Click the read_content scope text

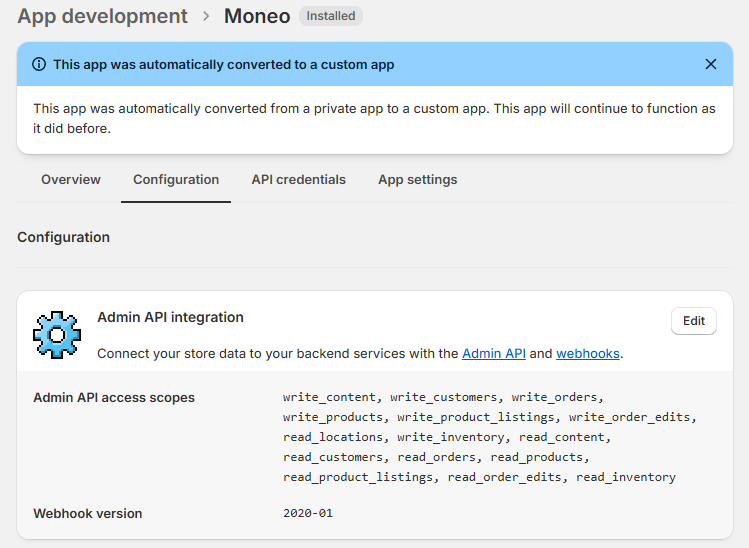pos(561,437)
